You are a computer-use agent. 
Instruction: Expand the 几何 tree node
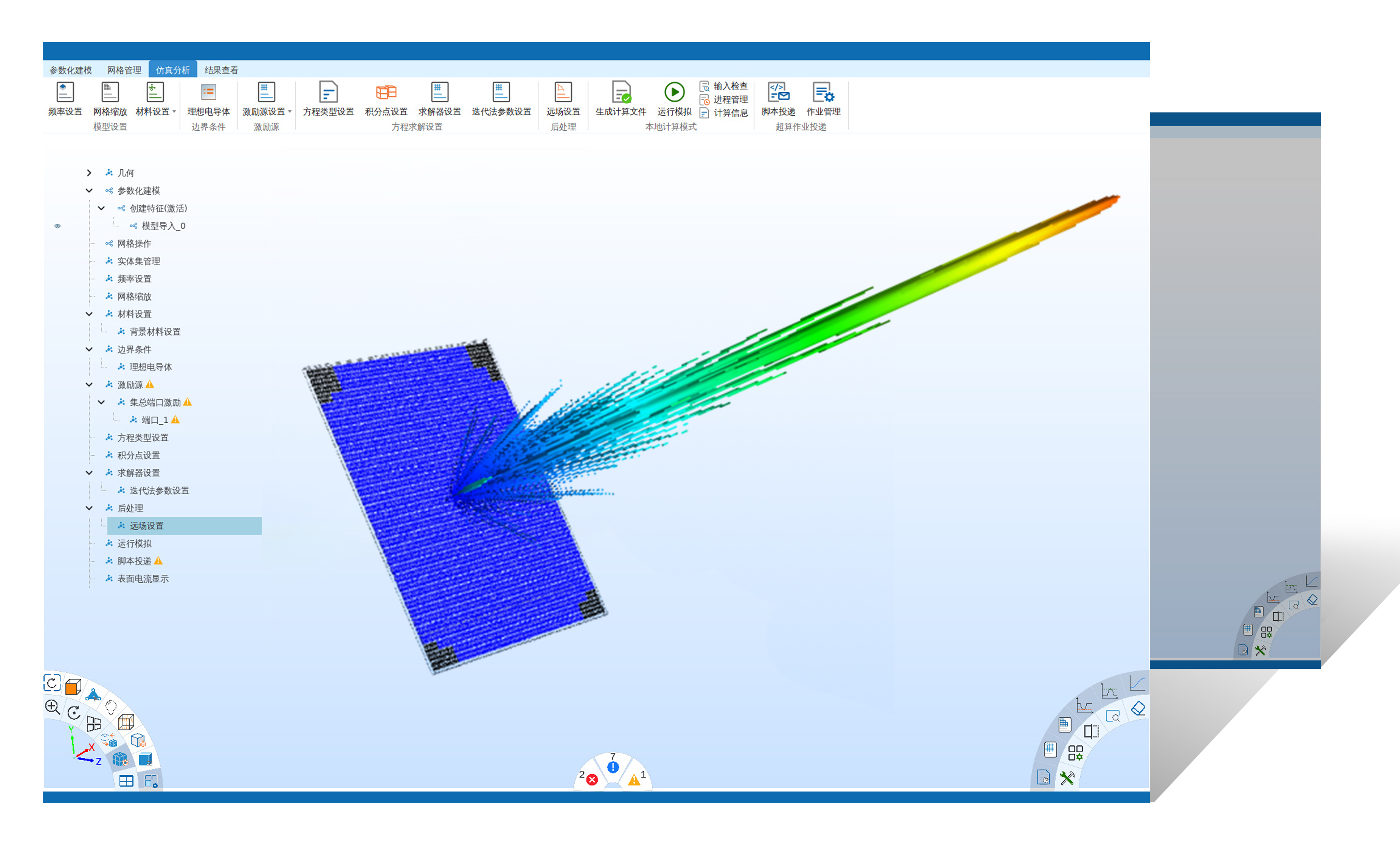pyautogui.click(x=89, y=173)
